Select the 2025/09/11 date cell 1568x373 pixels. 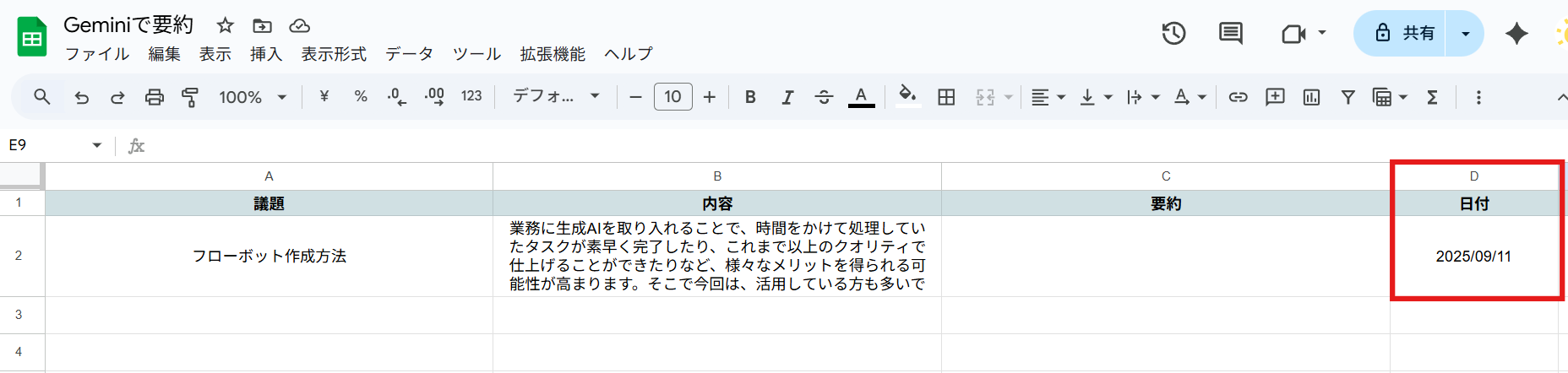coord(1473,257)
